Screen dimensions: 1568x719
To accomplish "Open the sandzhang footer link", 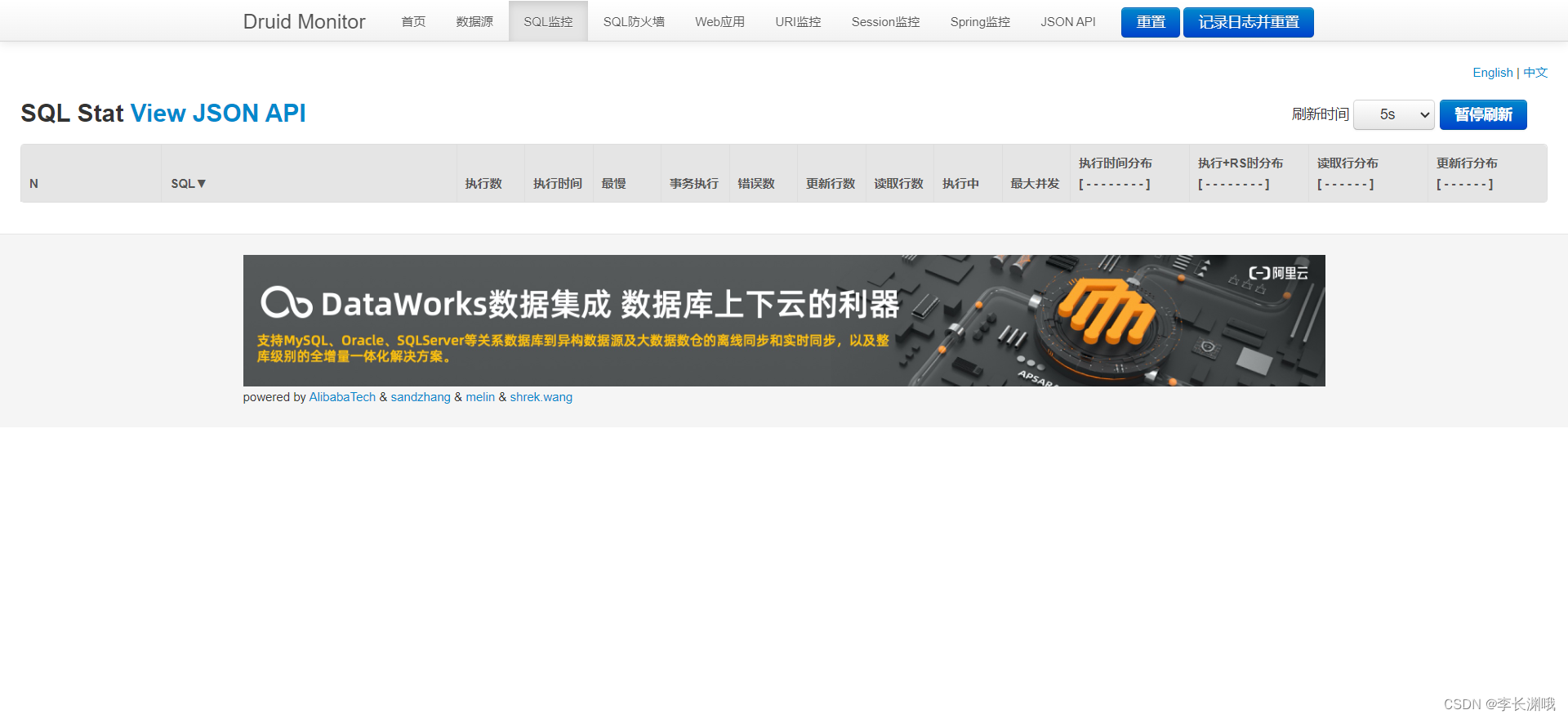I will [x=421, y=397].
